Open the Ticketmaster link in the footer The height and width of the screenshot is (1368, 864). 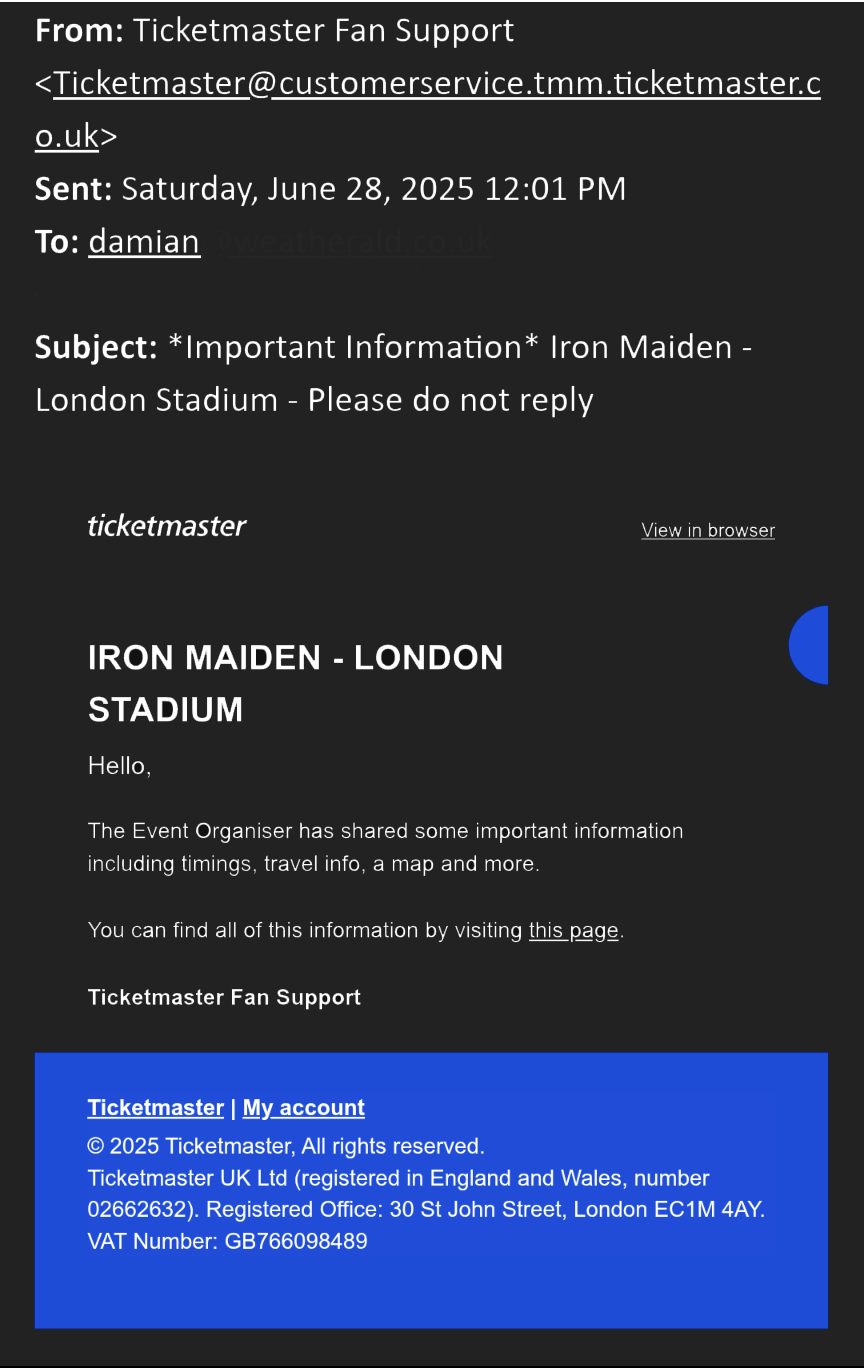click(x=155, y=1108)
